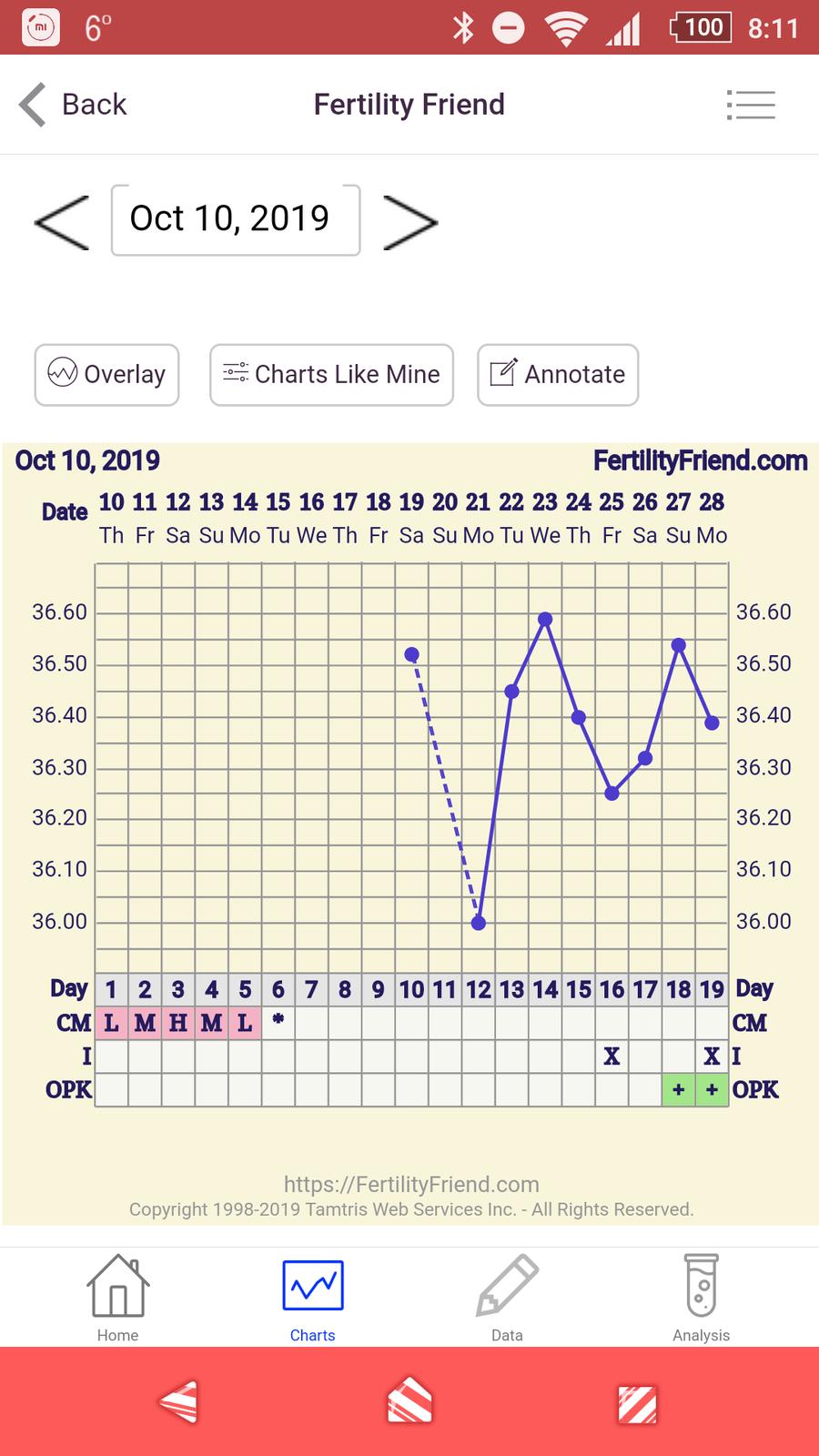Switch to the Home tab
The width and height of the screenshot is (819, 1456).
[118, 1298]
